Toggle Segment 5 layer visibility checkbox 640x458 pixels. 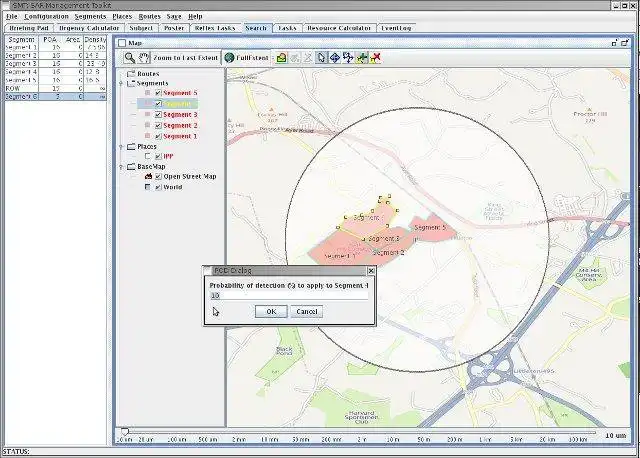coord(158,93)
